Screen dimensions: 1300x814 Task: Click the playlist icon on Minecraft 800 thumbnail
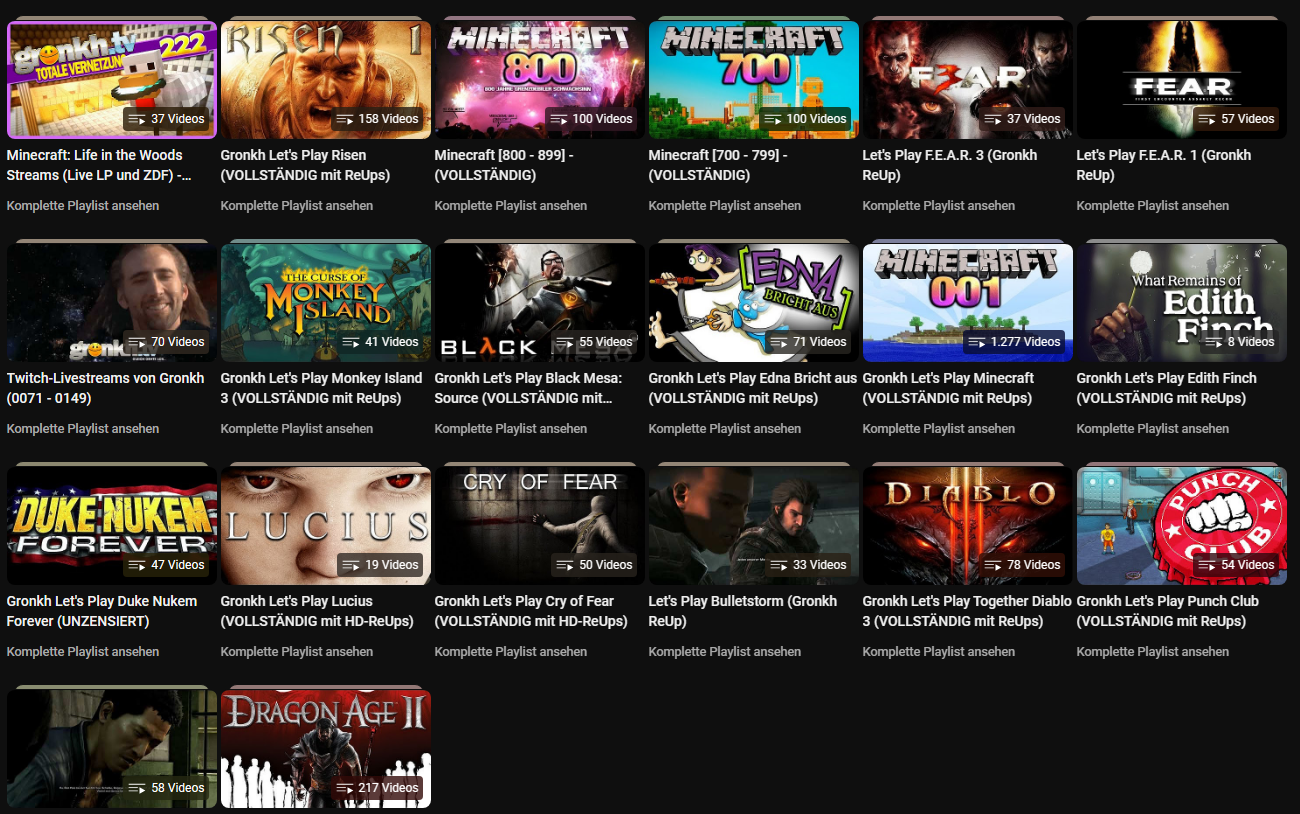pyautogui.click(x=559, y=119)
